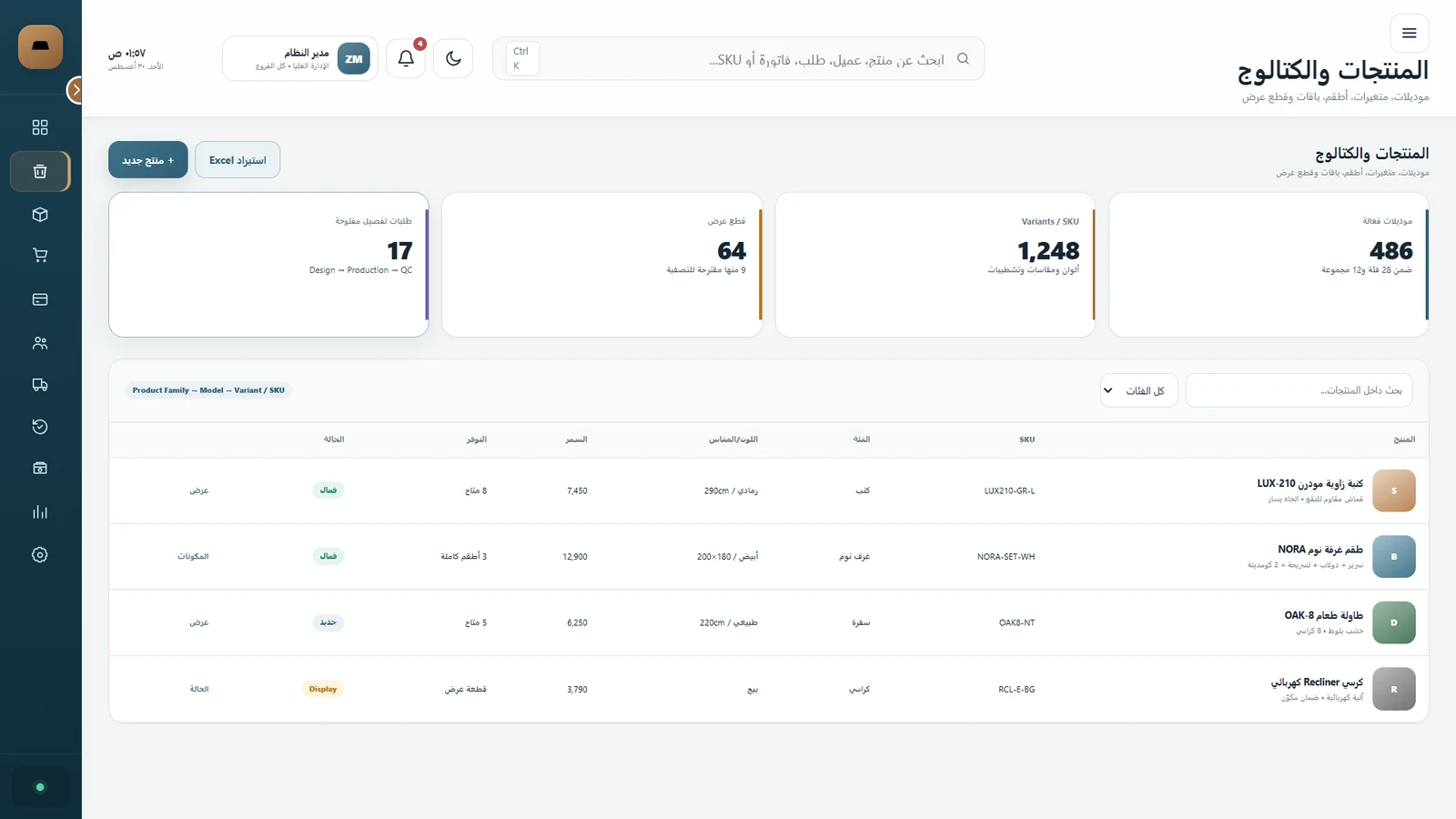
Task: Click the green status indicator in sidebar
Action: pos(40,787)
